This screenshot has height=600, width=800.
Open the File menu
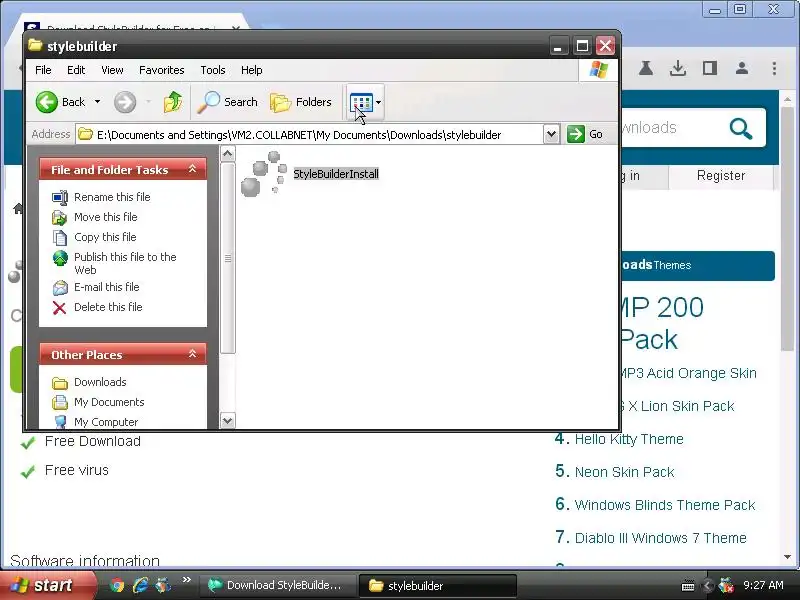click(43, 70)
